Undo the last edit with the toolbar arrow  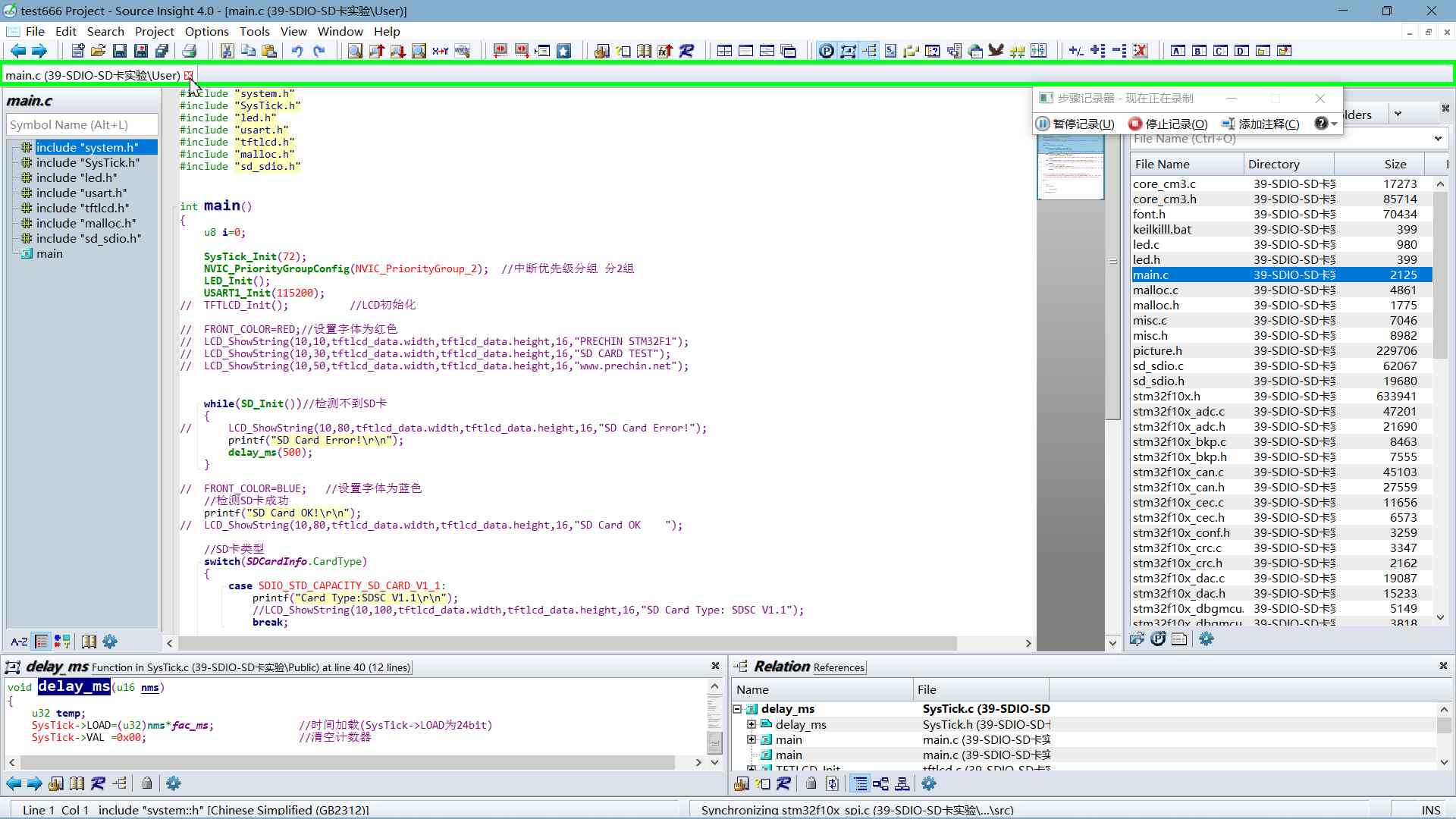(x=297, y=51)
